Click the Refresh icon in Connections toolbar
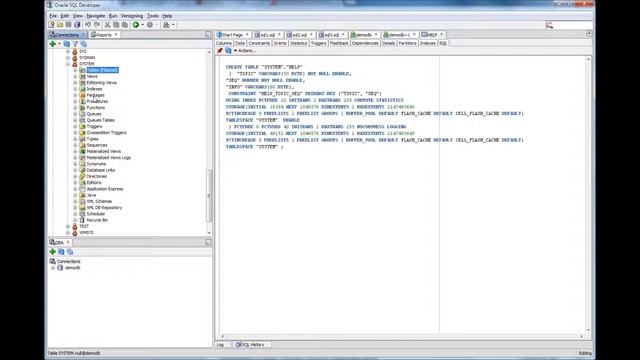 [x=67, y=44]
